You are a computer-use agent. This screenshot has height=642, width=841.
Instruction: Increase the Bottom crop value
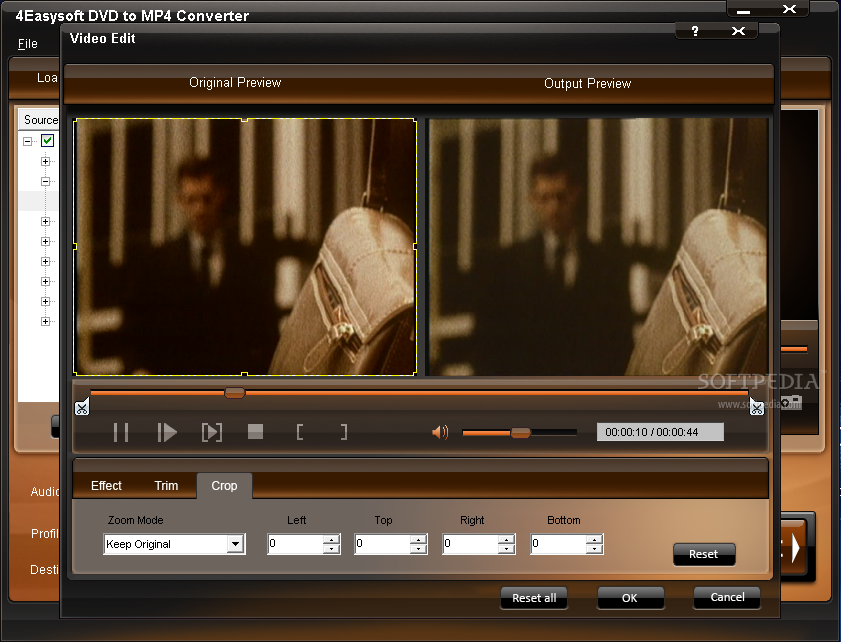point(594,540)
